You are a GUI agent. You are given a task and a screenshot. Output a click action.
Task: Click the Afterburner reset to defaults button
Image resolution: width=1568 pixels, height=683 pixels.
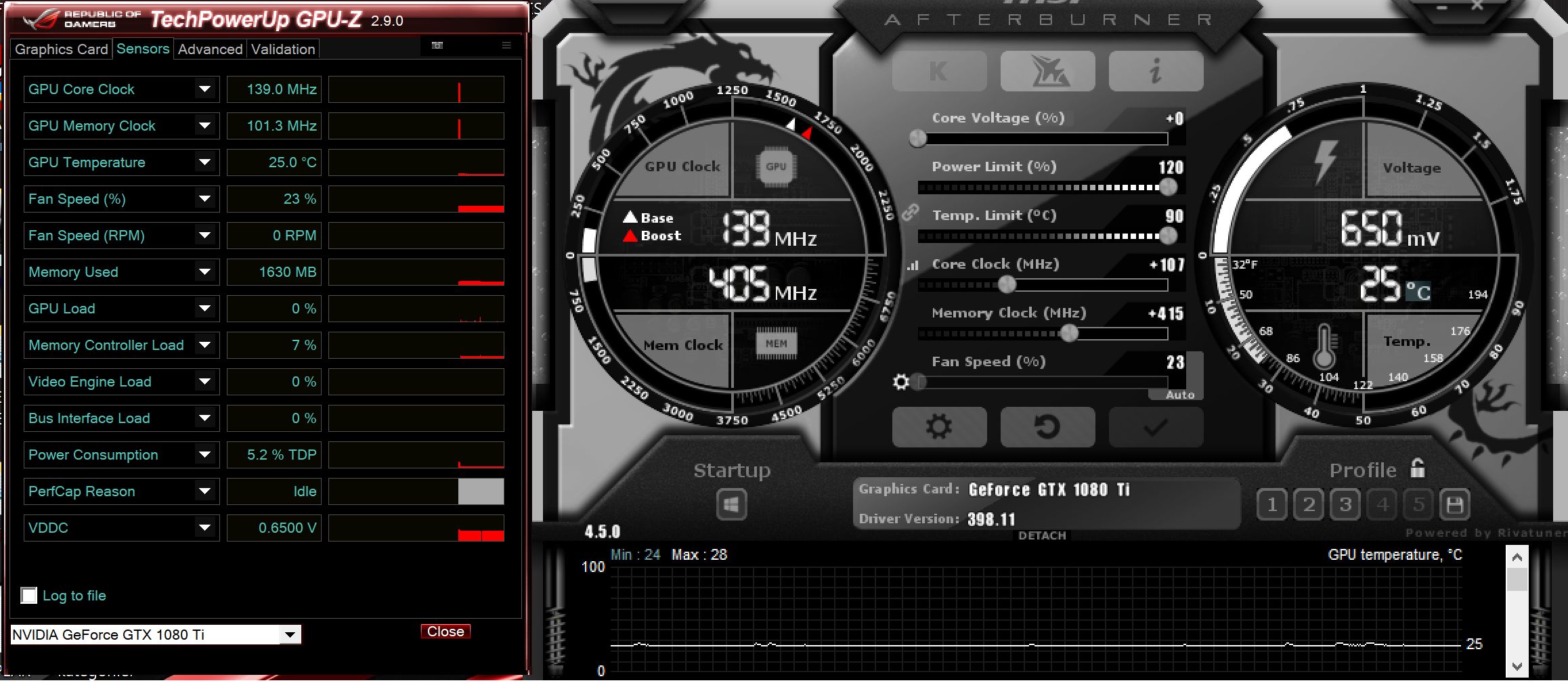(1047, 427)
